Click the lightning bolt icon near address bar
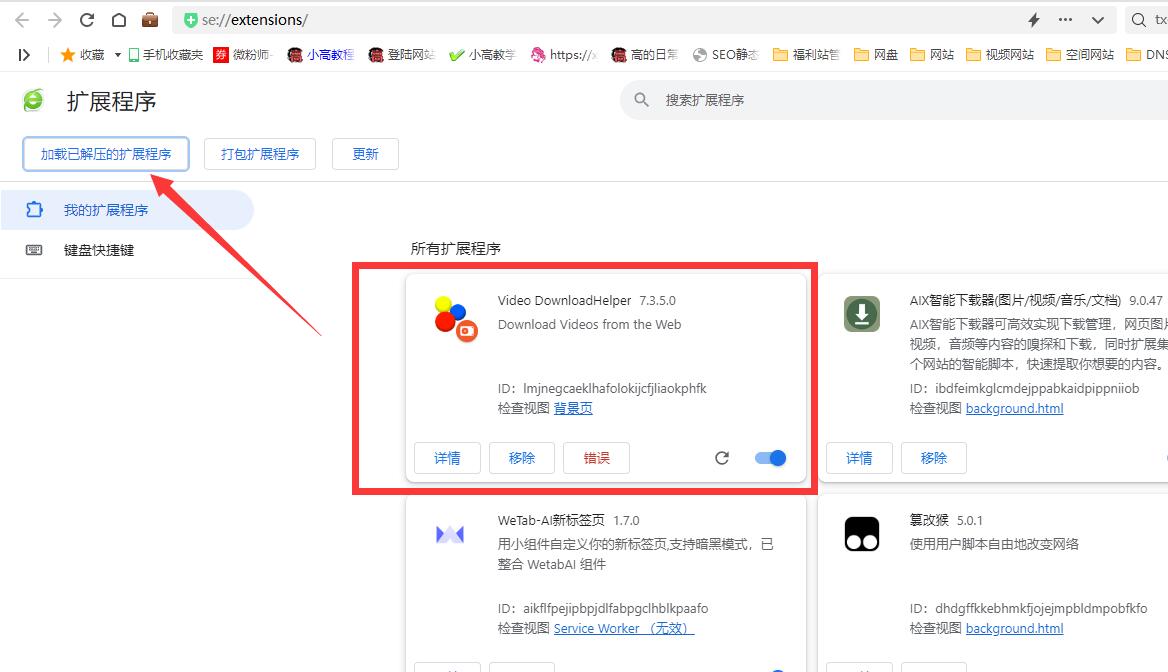Viewport: 1168px width, 672px height. click(1035, 18)
